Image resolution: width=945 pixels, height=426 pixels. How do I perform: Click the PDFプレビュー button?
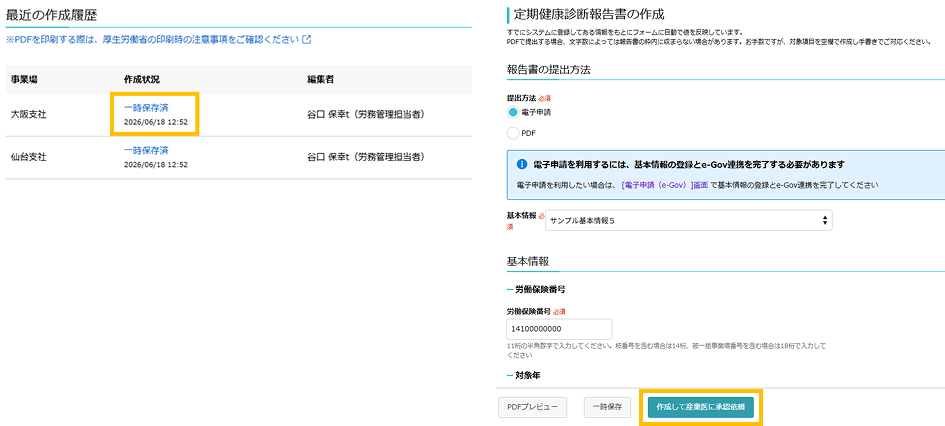(532, 407)
